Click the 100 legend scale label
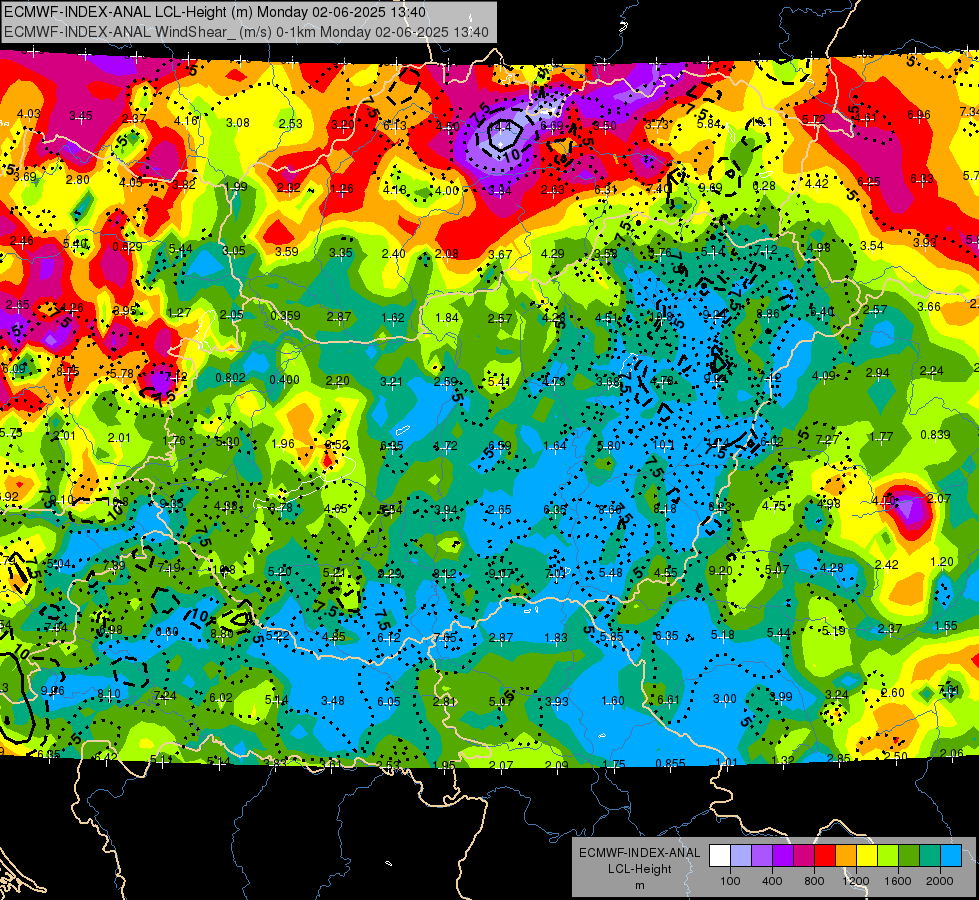 730,881
